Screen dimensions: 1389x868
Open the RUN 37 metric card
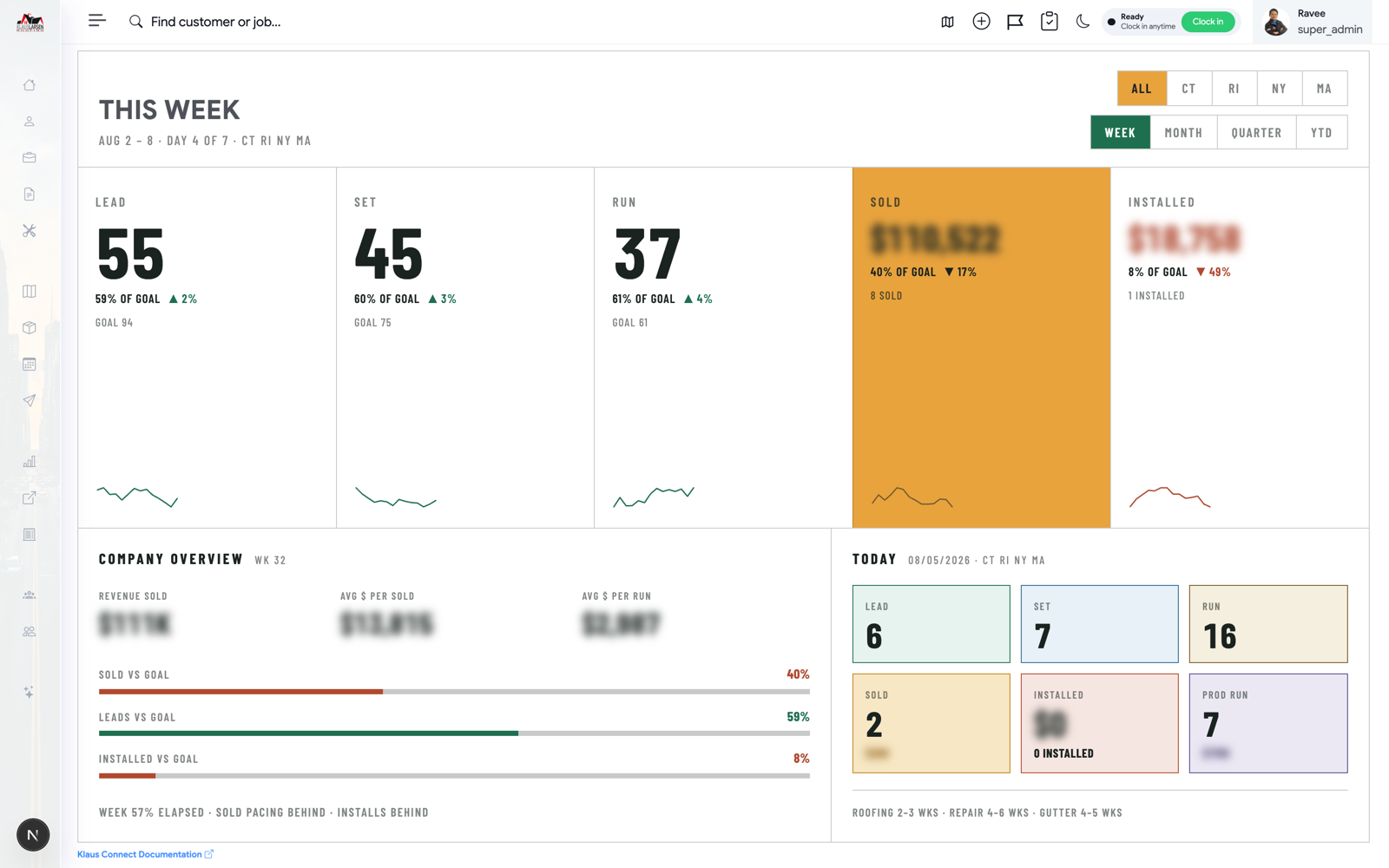(723, 347)
